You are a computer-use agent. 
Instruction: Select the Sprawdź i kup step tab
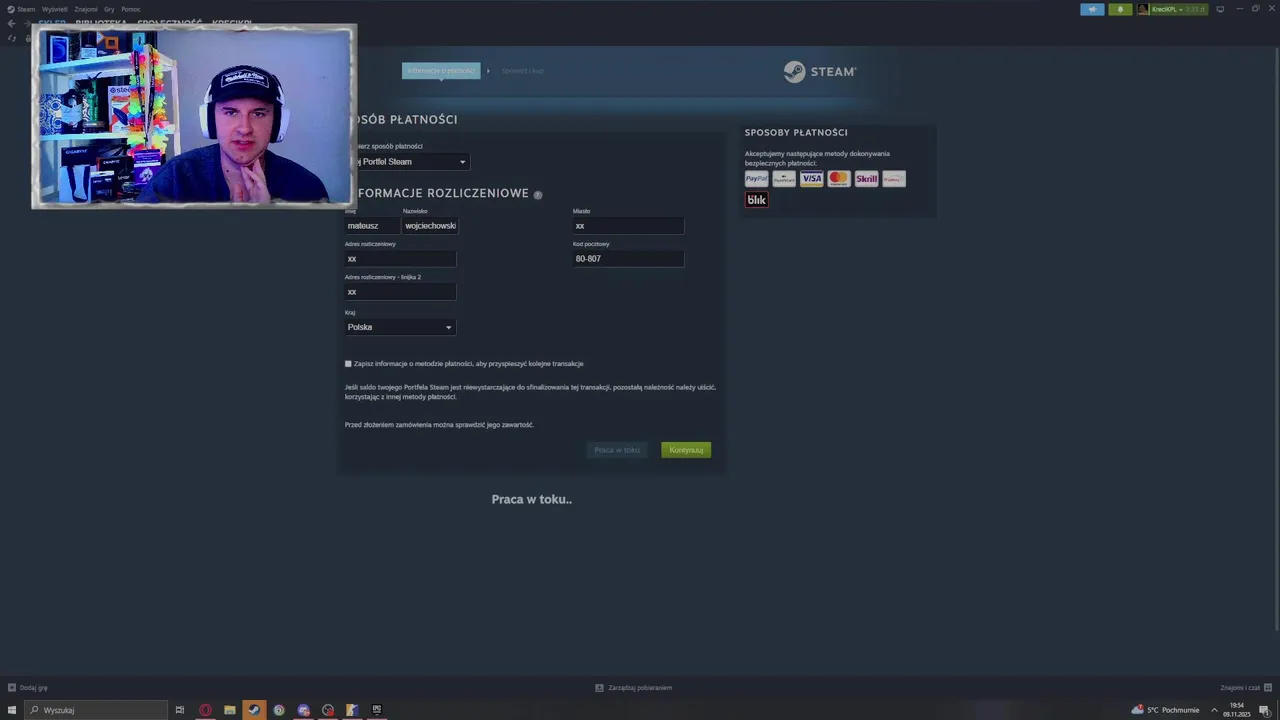pyautogui.click(x=522, y=71)
